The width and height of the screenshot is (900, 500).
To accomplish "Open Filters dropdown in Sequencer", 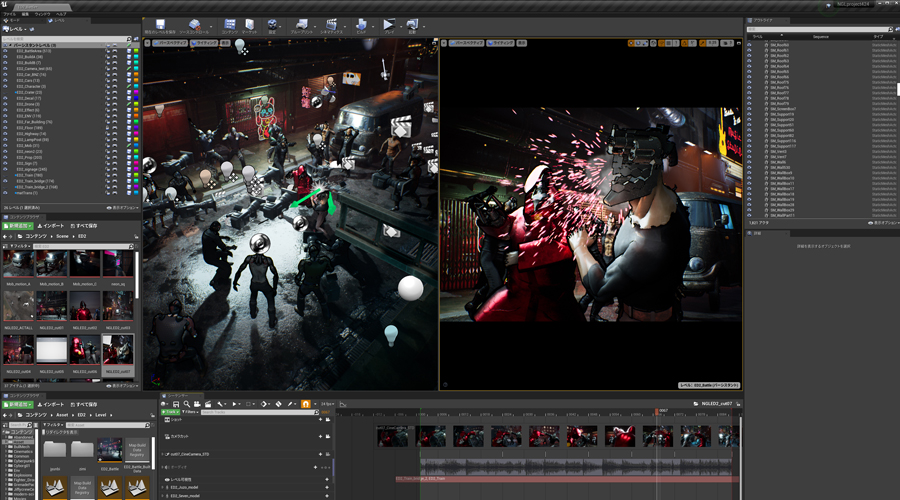I will click(x=191, y=412).
